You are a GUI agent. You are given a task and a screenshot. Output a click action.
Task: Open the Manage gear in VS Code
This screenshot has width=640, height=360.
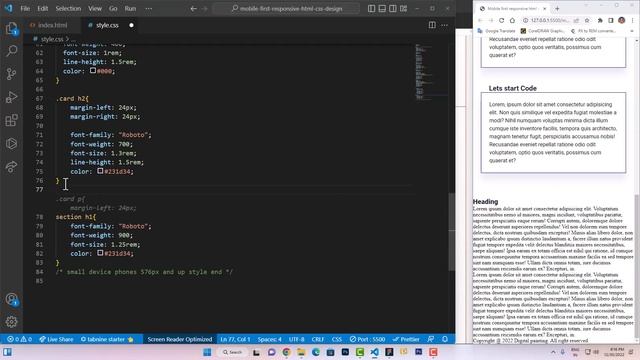11,322
